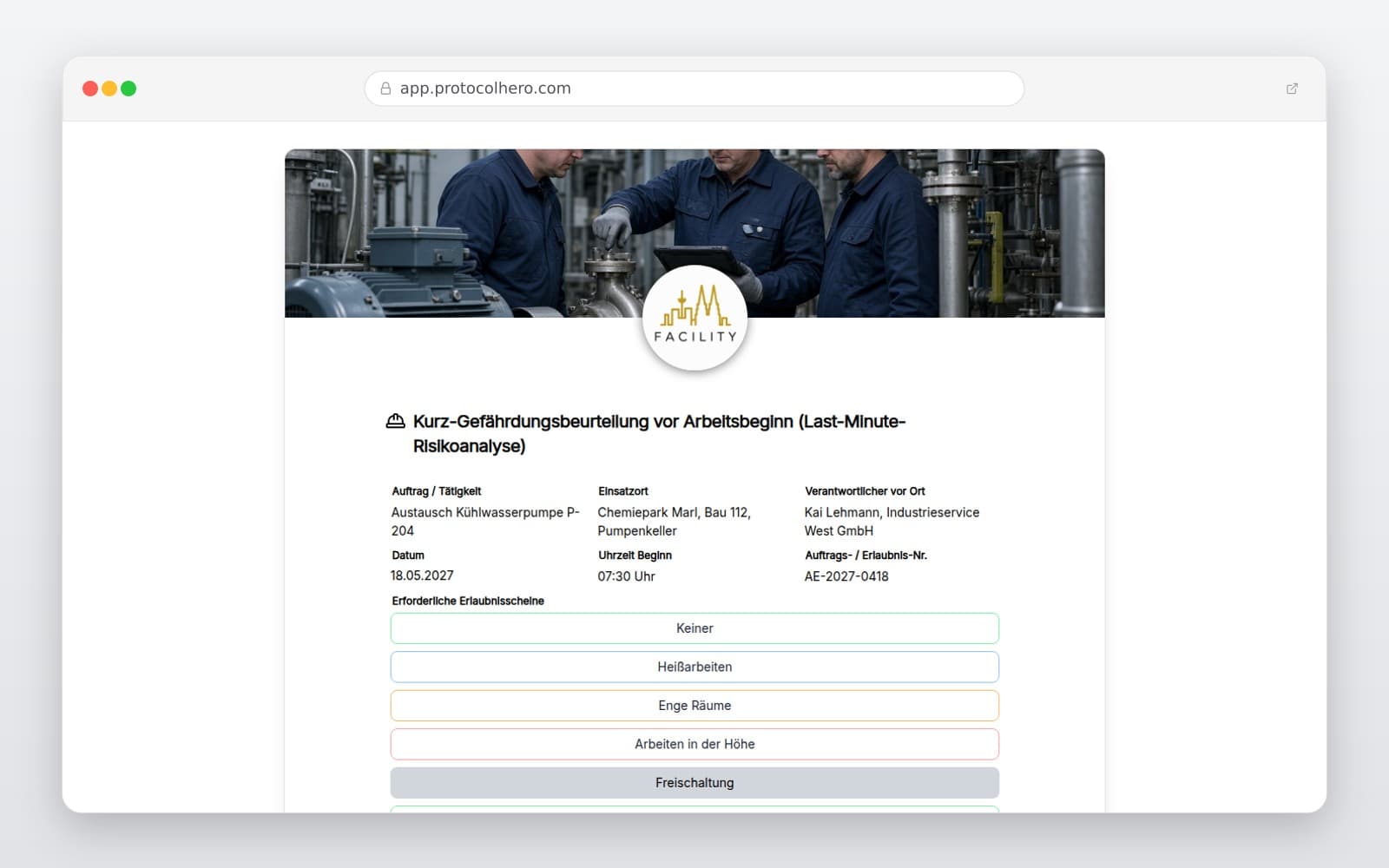This screenshot has height=868, width=1389.
Task: Click the Erforderliche Erlaubnisscheine label
Action: tap(468, 601)
